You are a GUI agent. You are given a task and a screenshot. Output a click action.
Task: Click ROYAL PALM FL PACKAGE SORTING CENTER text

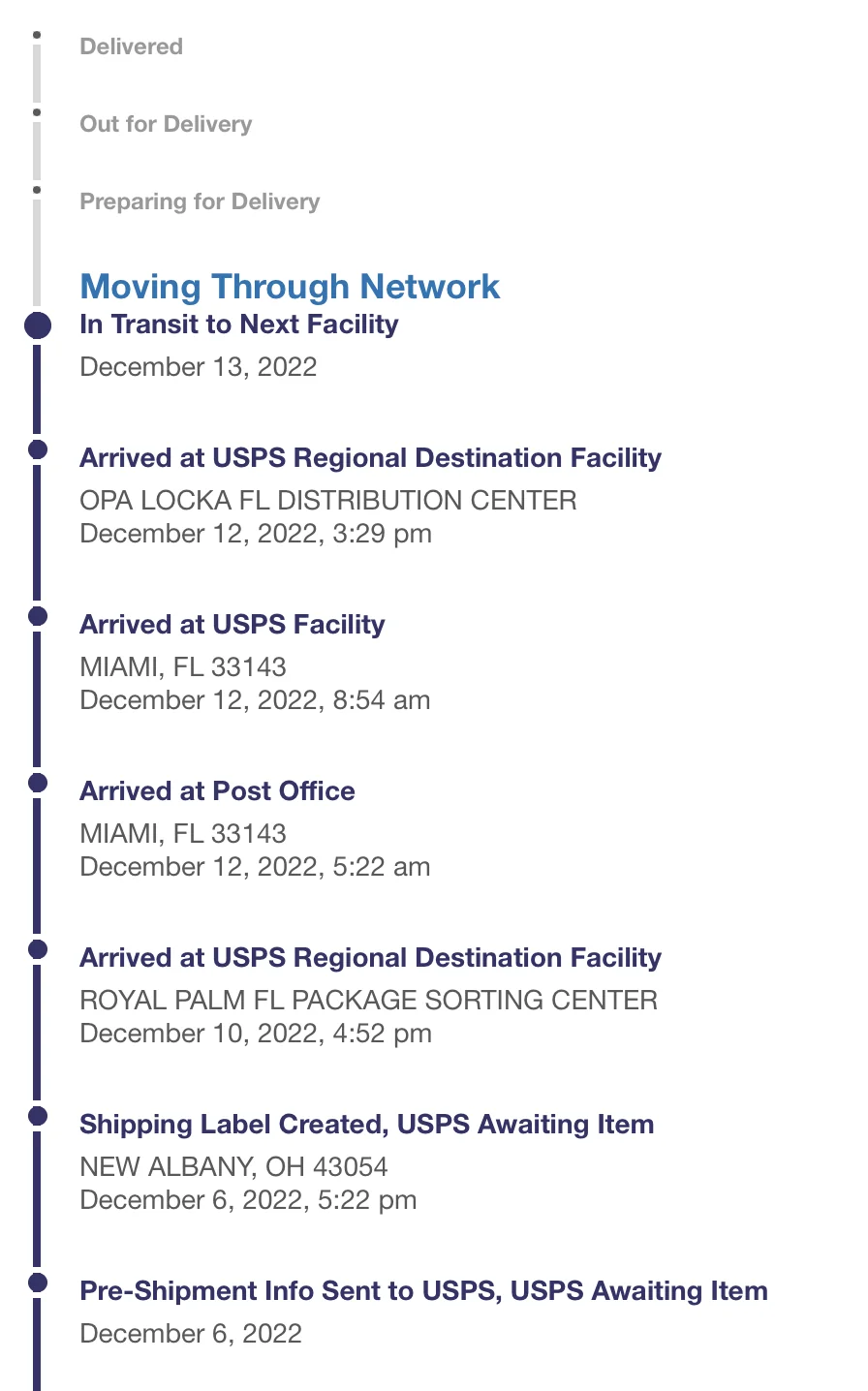click(x=368, y=1001)
